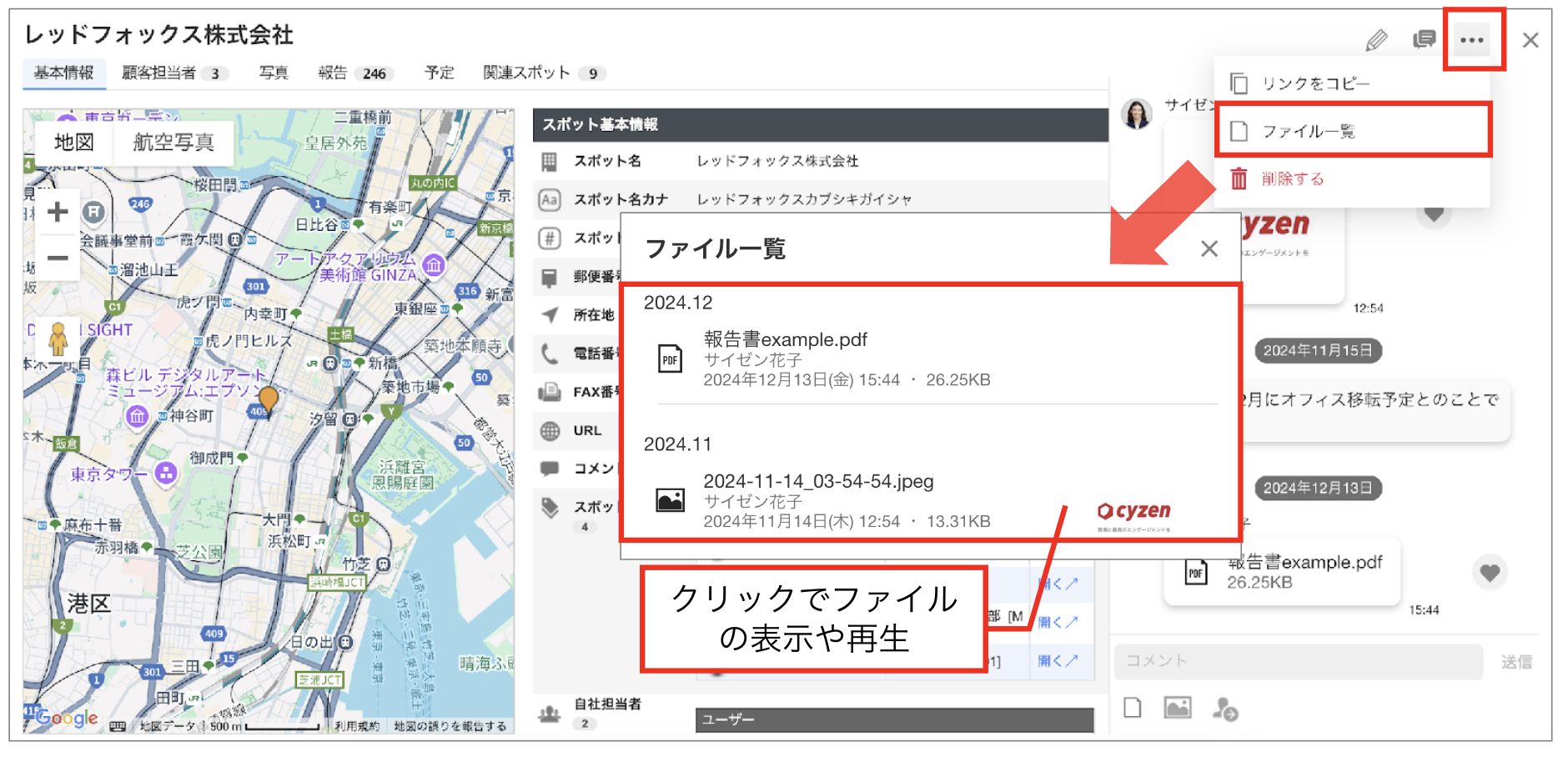
Task: Attach an image using the picture icon
Action: (1178, 708)
